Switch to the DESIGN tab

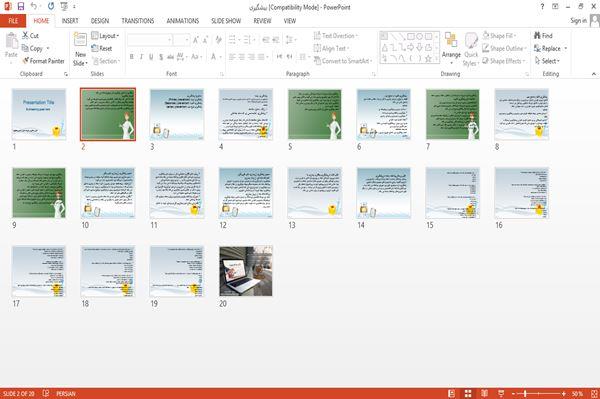100,21
